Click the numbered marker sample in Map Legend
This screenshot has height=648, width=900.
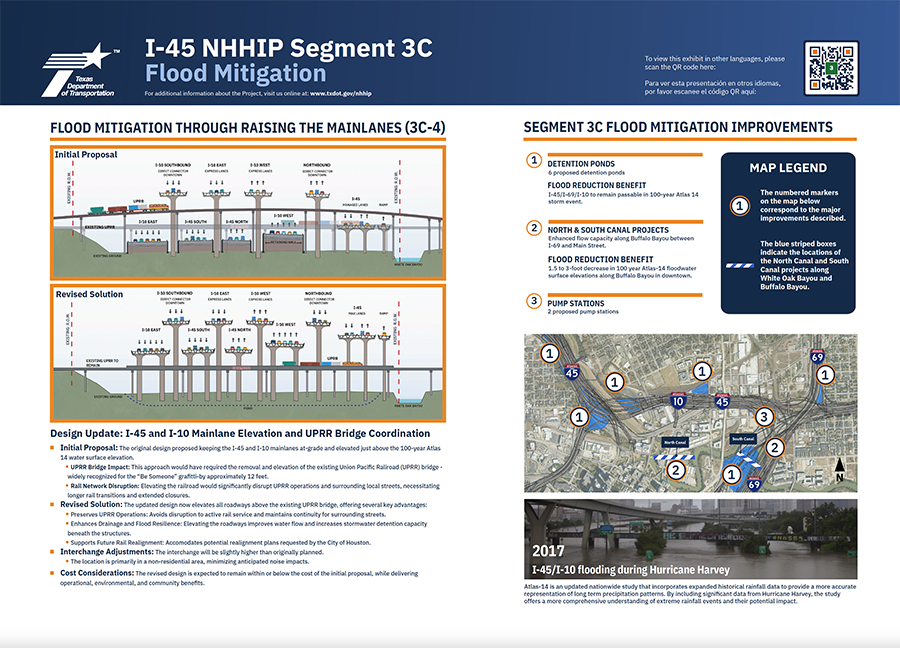pyautogui.click(x=739, y=205)
